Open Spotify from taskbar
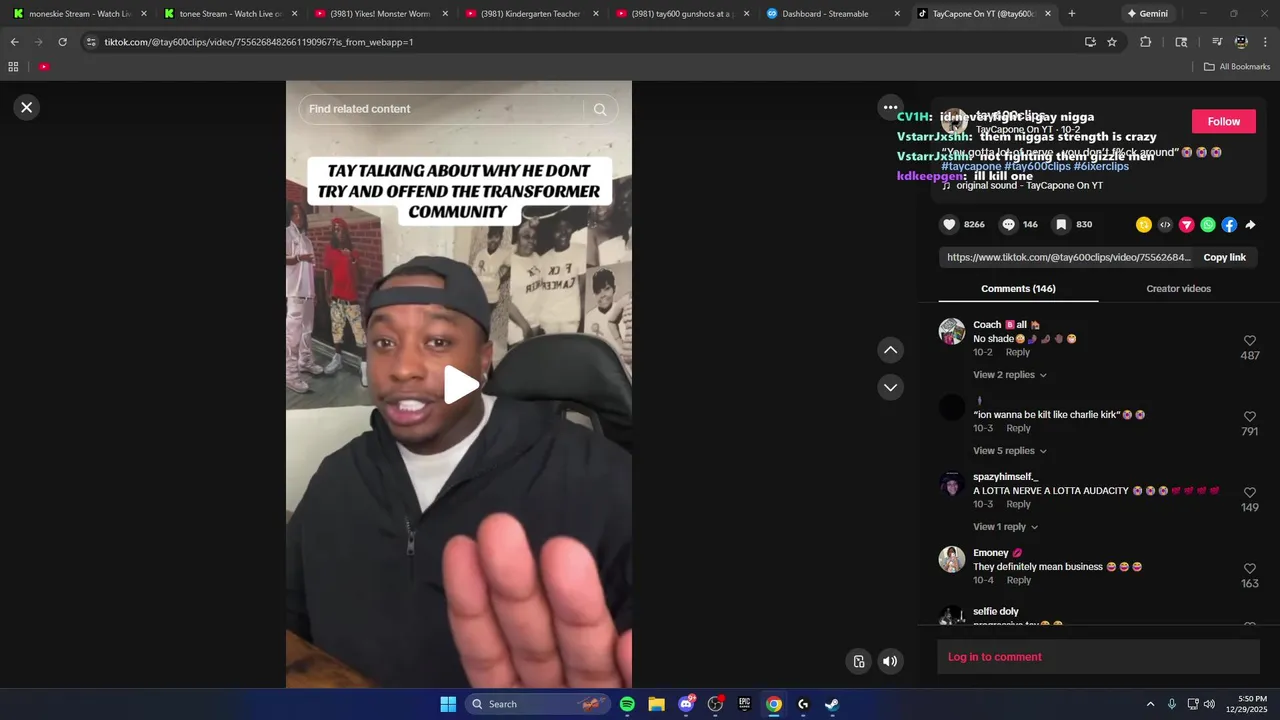The image size is (1280, 720). [627, 704]
